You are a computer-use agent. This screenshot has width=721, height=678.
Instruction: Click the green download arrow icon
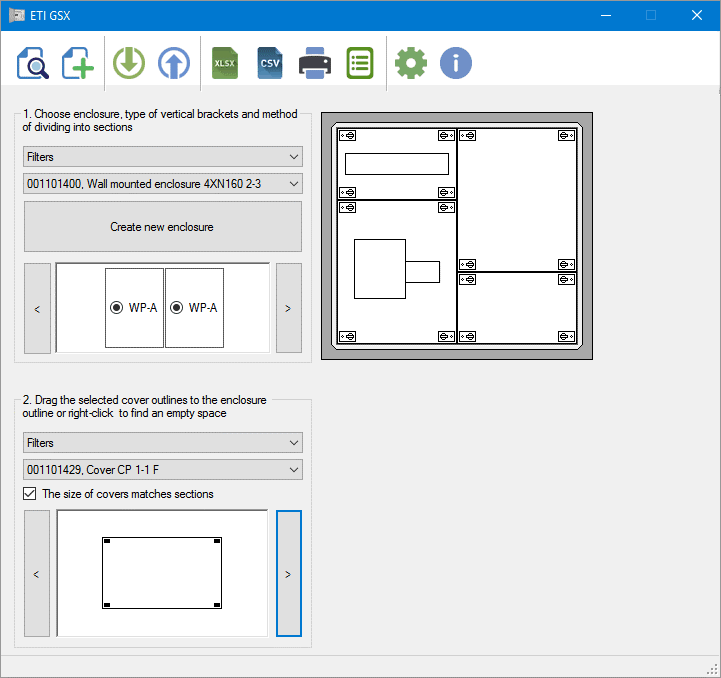click(x=129, y=63)
